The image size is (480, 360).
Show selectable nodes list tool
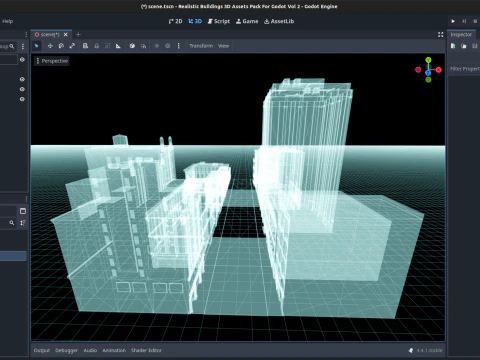pos(85,46)
